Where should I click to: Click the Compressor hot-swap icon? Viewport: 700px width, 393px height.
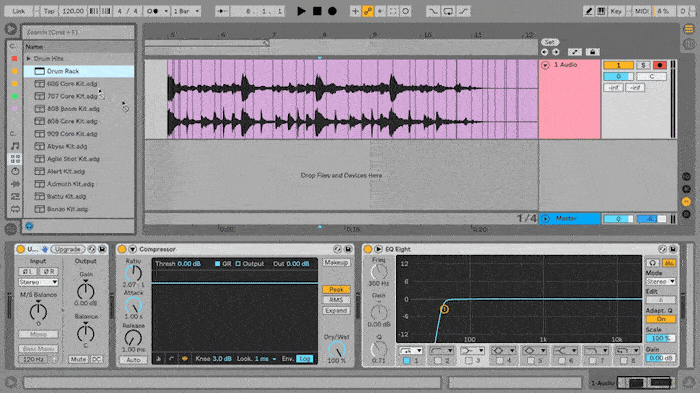(338, 249)
